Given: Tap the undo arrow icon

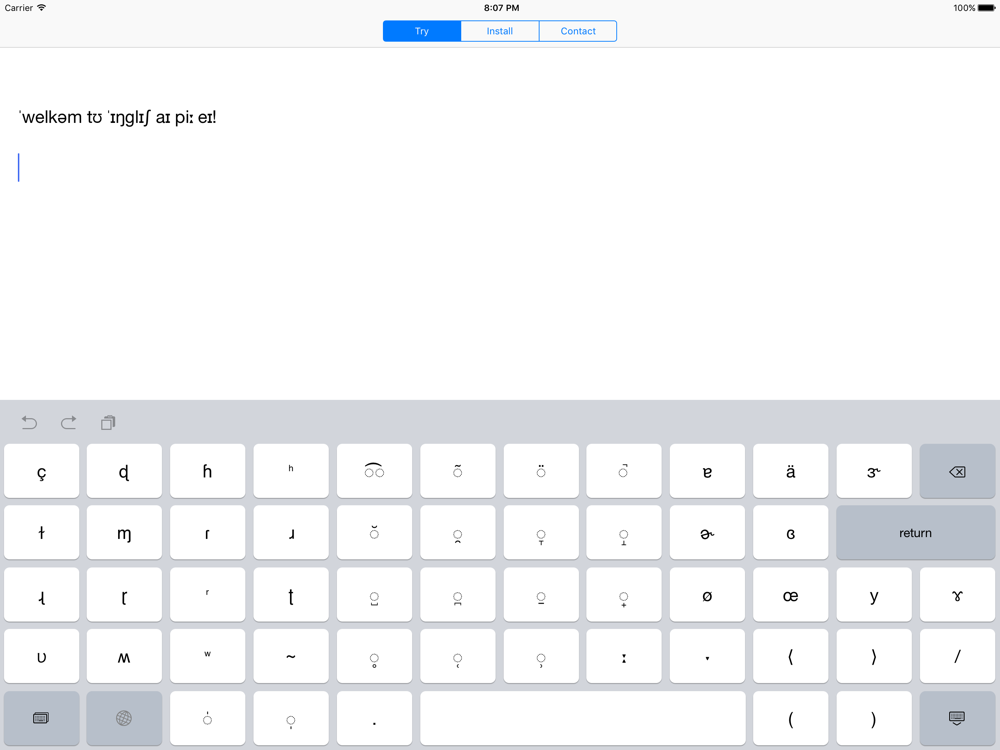Looking at the screenshot, I should tap(29, 422).
